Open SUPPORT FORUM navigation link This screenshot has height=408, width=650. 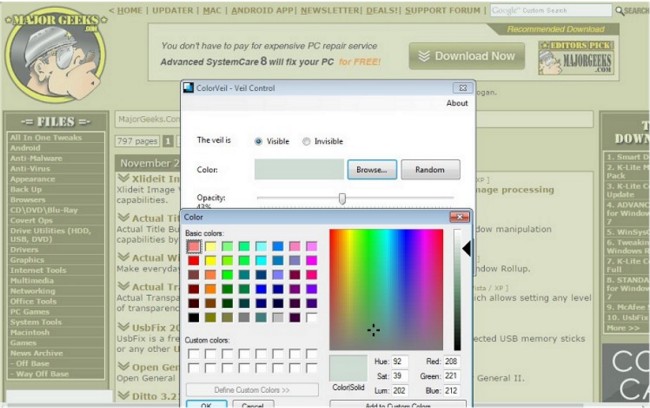[x=442, y=10]
